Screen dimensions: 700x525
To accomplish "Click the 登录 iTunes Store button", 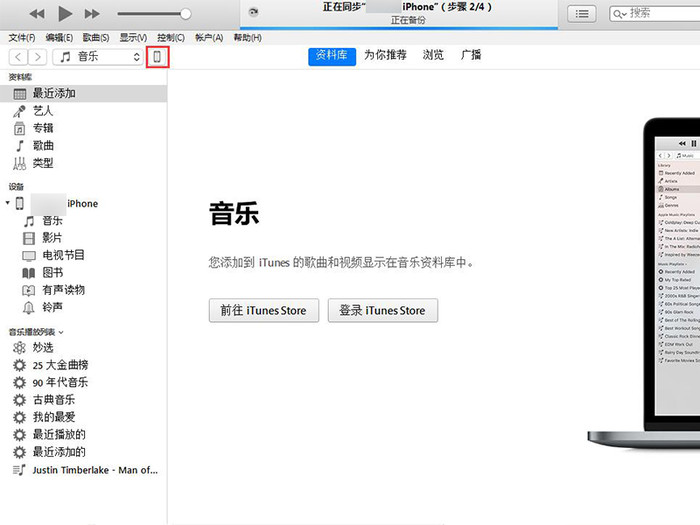I will 383,310.
